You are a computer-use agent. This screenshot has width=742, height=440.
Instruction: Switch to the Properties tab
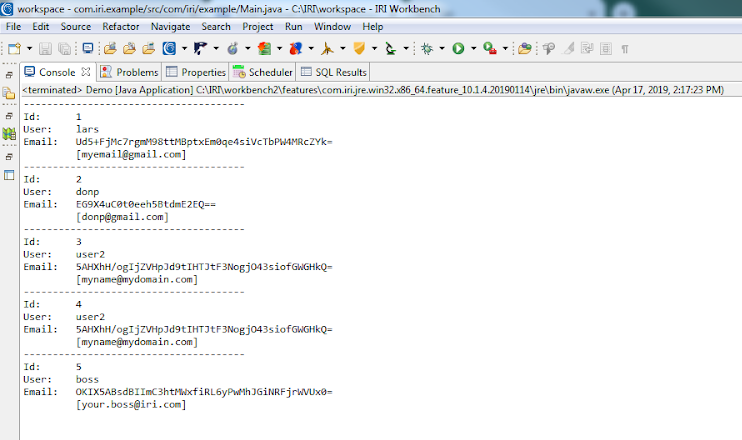pyautogui.click(x=195, y=72)
